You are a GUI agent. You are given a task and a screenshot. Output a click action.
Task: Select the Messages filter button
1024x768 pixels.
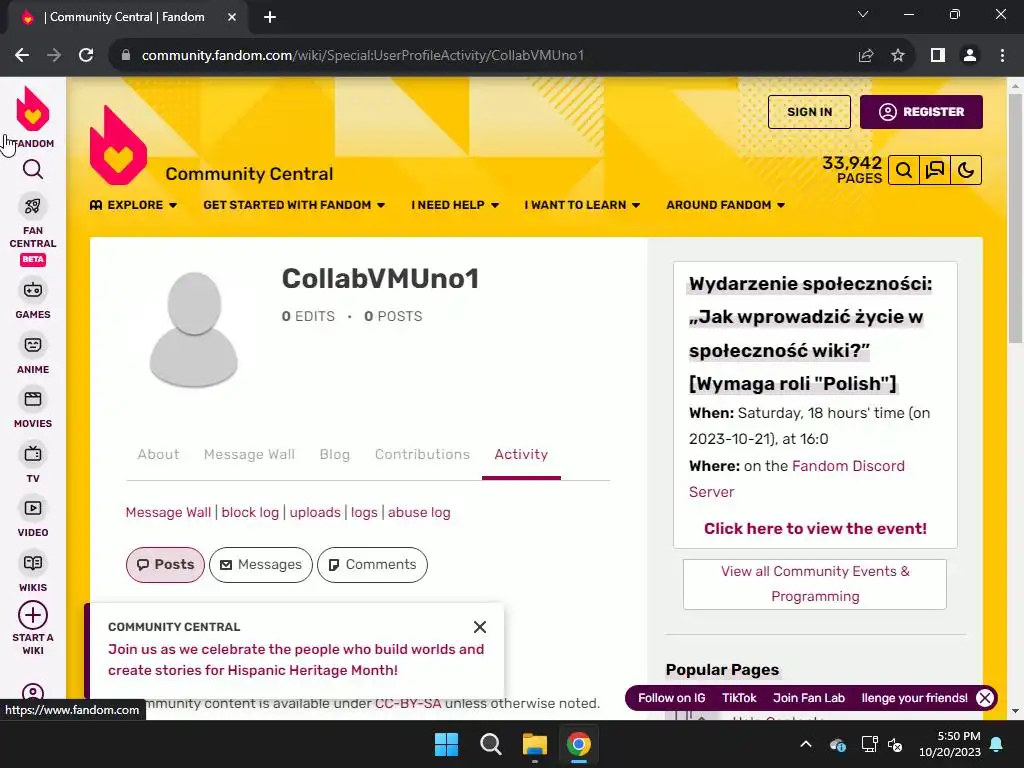[x=261, y=565]
